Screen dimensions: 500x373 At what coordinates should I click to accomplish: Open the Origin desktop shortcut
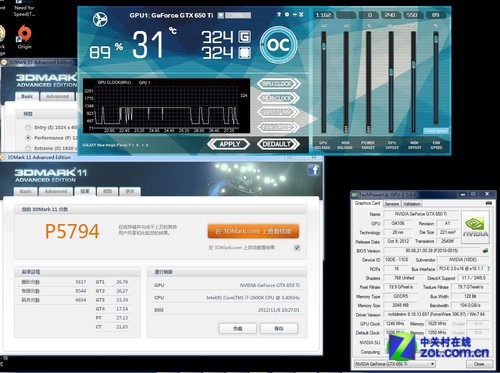click(24, 37)
